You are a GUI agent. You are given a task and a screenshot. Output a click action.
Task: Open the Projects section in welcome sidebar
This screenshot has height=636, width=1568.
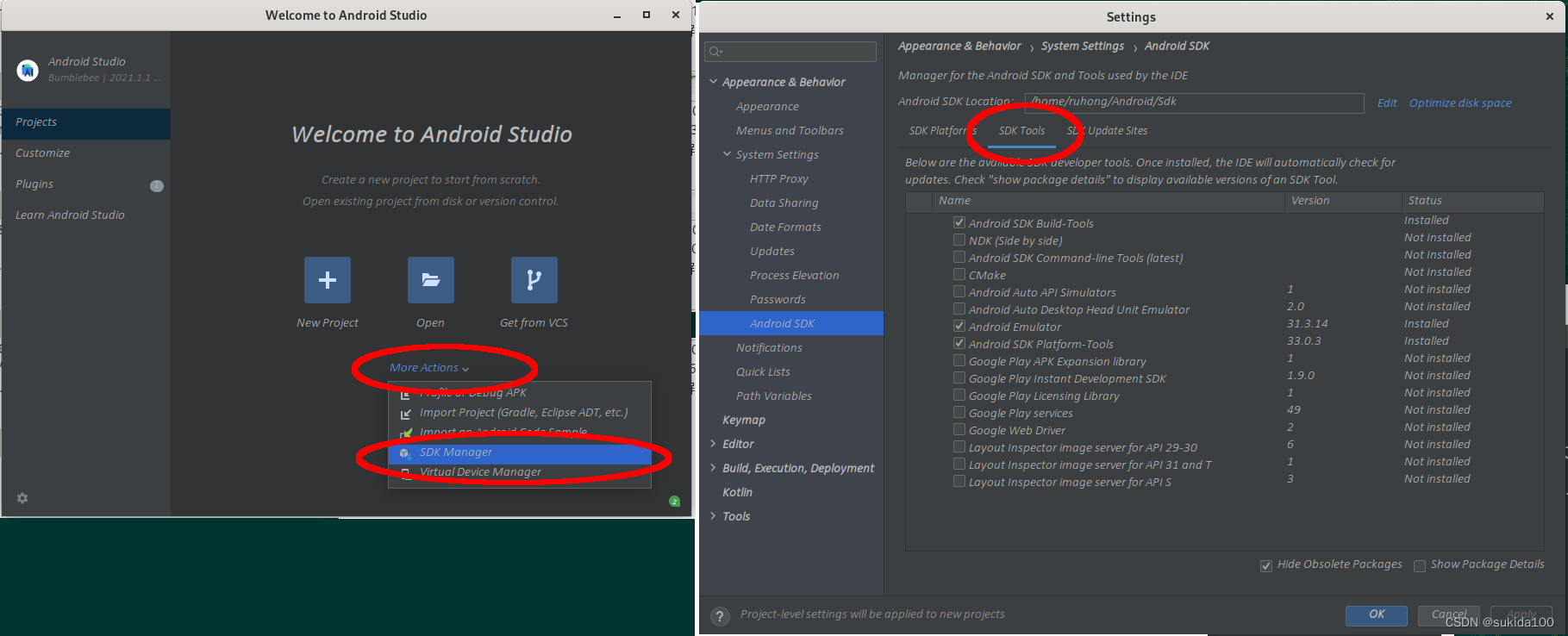(86, 122)
